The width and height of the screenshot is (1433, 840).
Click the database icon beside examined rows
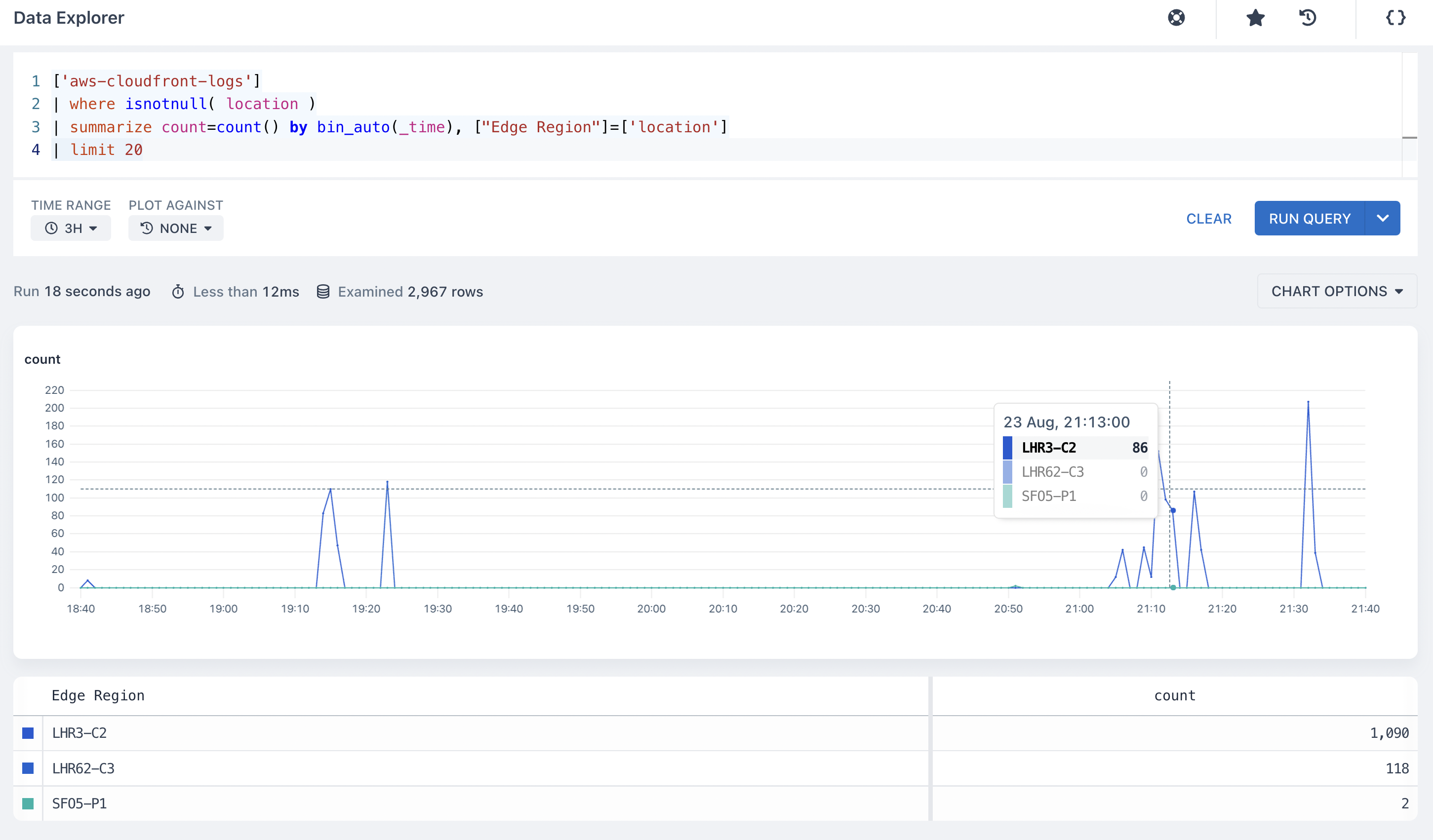tap(323, 292)
